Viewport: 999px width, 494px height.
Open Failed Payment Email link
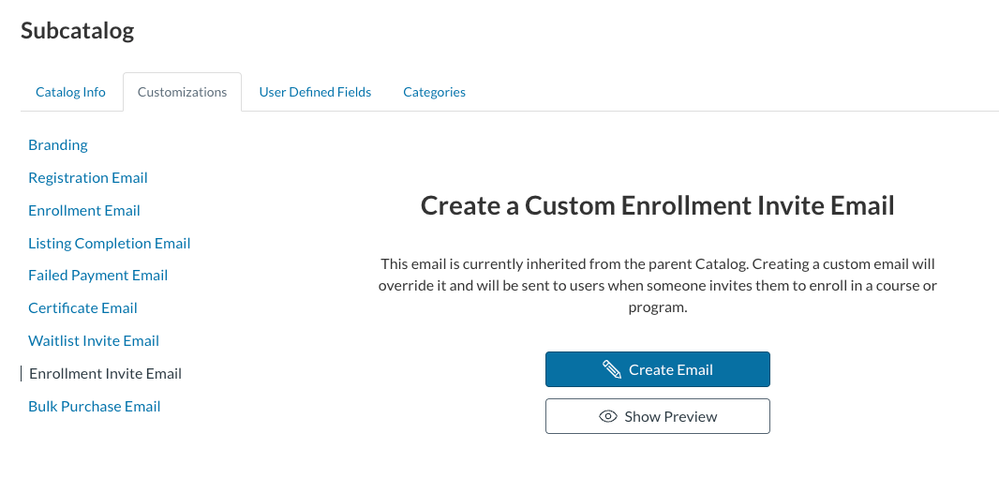pos(98,275)
